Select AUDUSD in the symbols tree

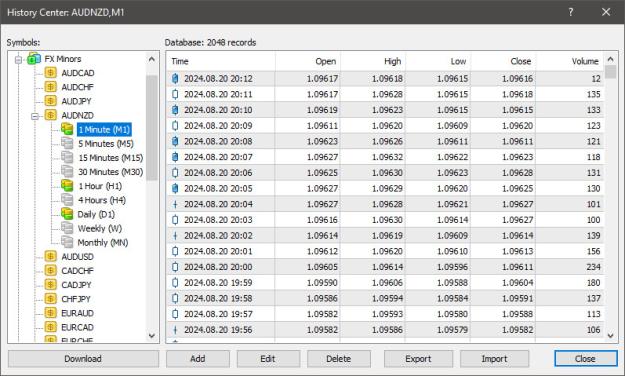pyautogui.click(x=77, y=256)
